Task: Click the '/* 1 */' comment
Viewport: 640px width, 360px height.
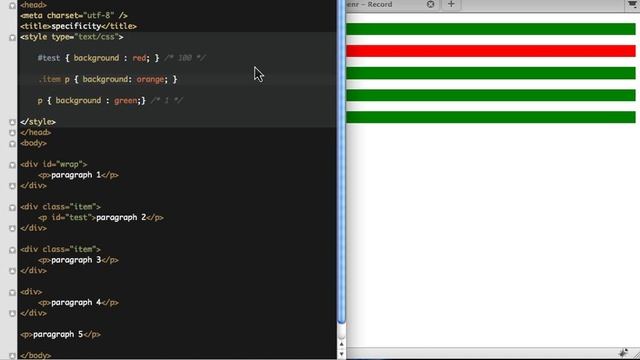Action: [167, 100]
